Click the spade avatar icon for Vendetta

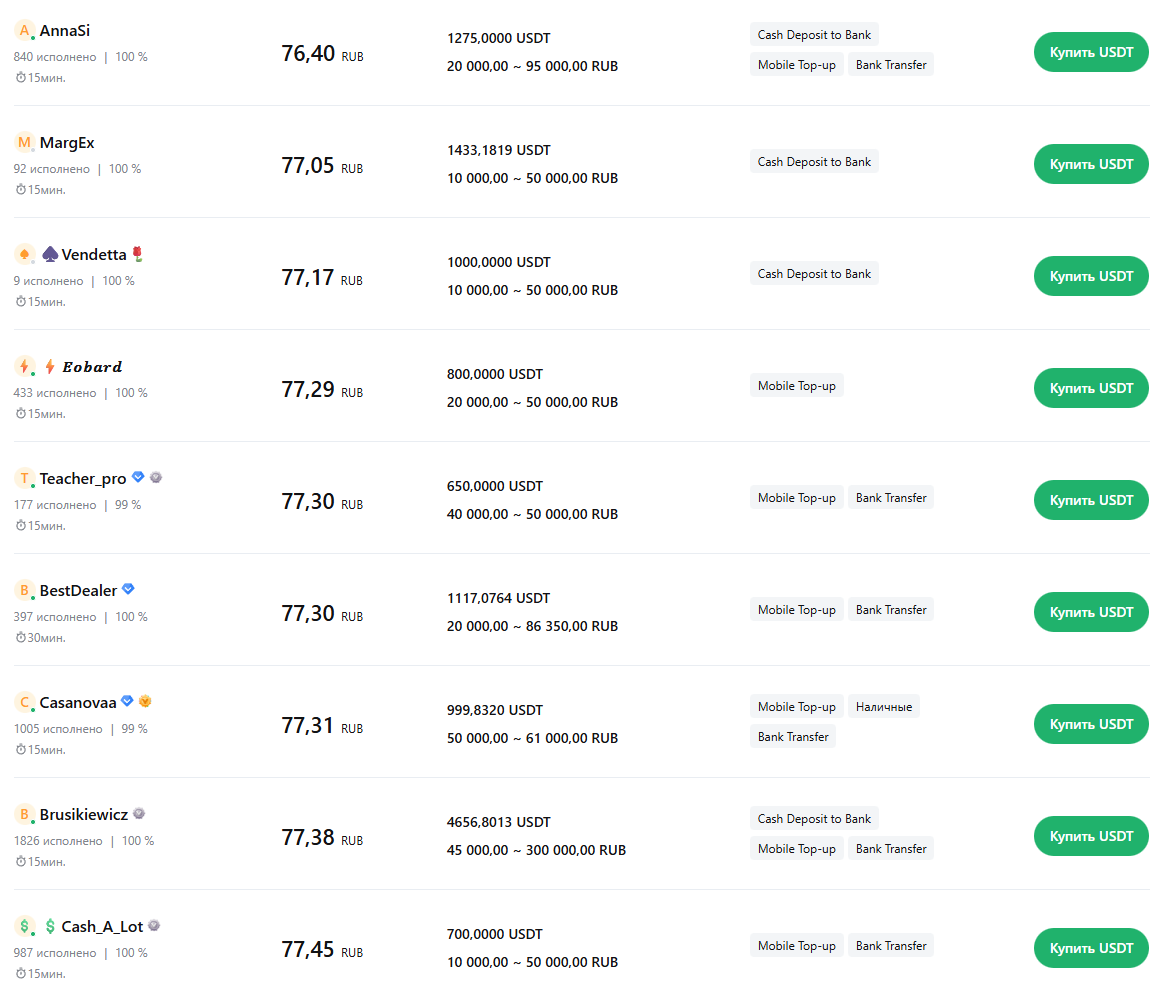[x=24, y=255]
